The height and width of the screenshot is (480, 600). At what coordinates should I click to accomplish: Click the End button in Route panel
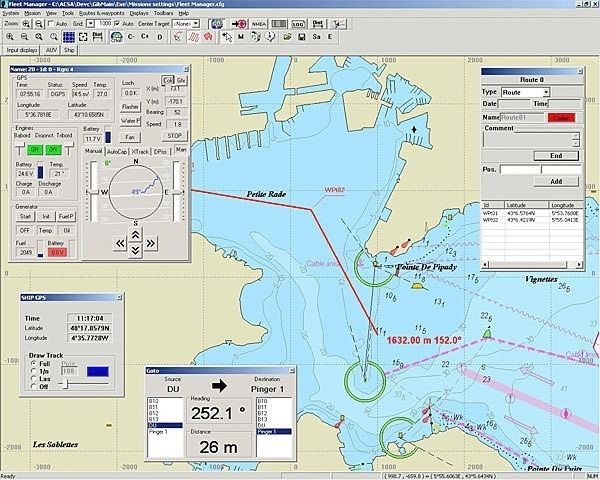[x=556, y=156]
